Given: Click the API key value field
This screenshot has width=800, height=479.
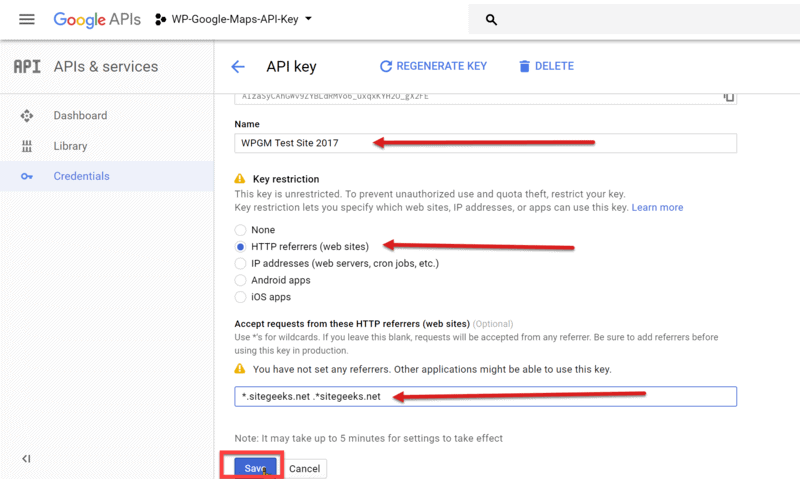Looking at the screenshot, I should tap(485, 98).
